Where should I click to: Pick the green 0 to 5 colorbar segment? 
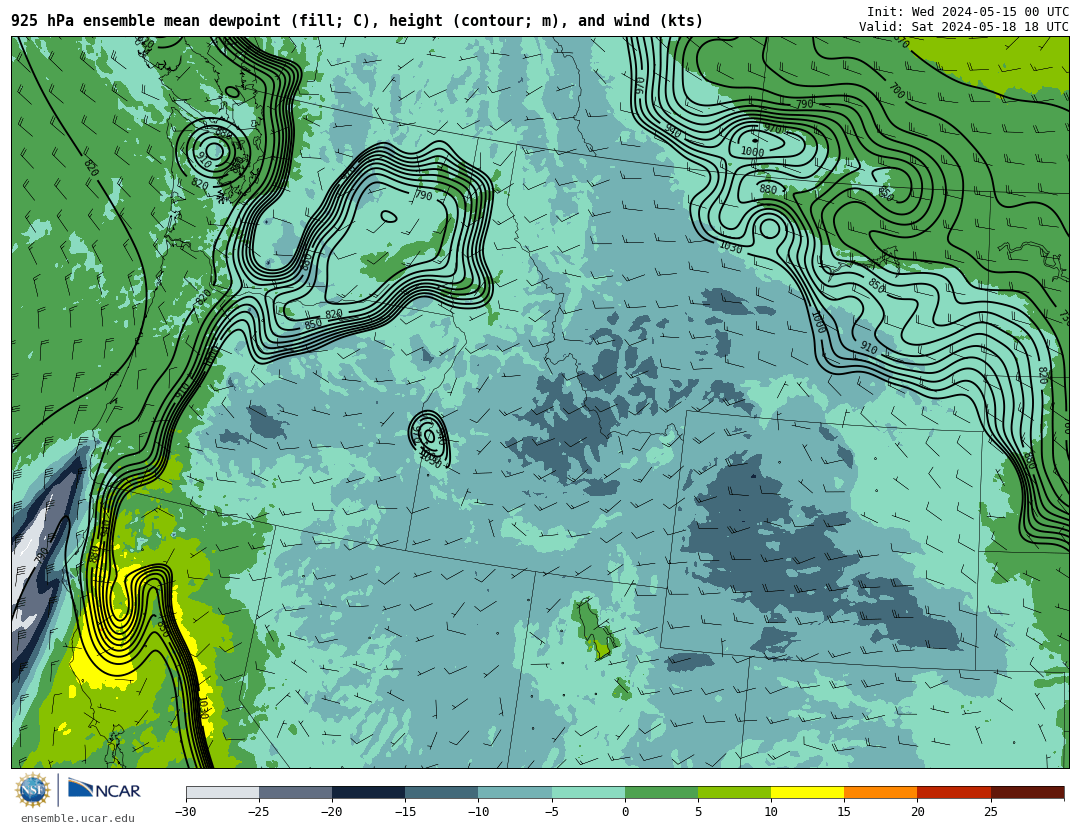coord(661,792)
